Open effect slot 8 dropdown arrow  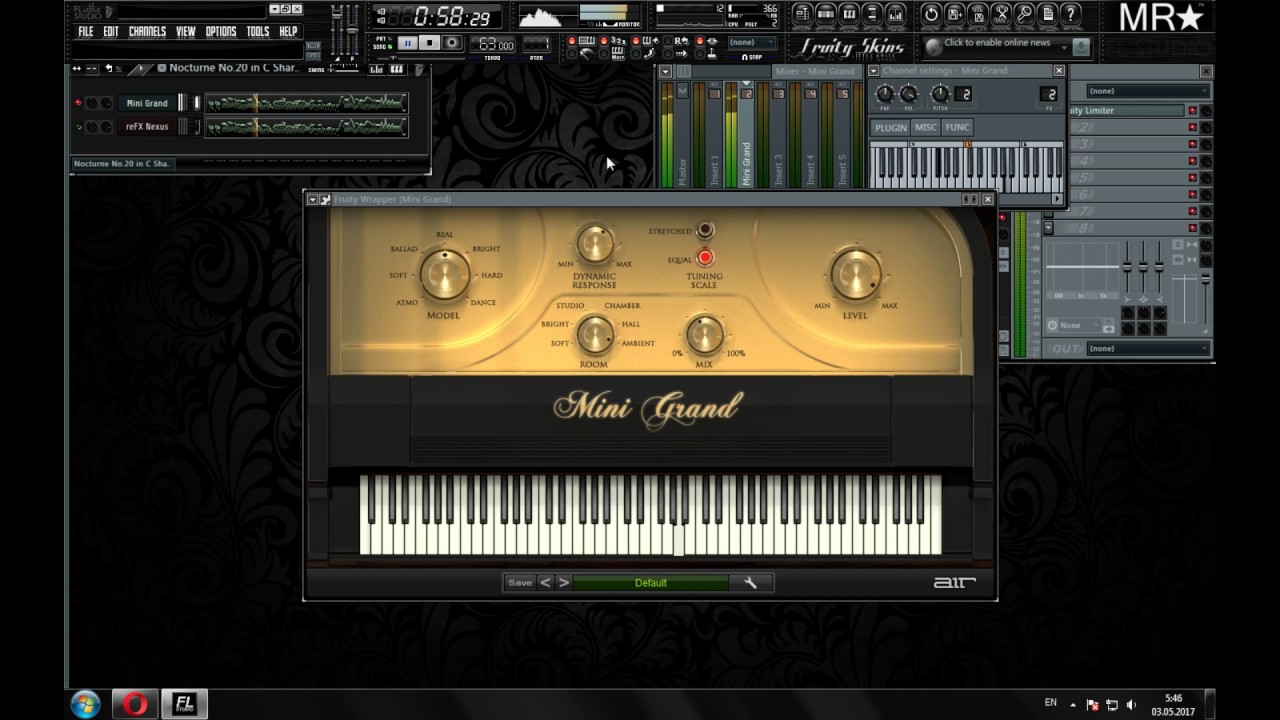point(1049,228)
